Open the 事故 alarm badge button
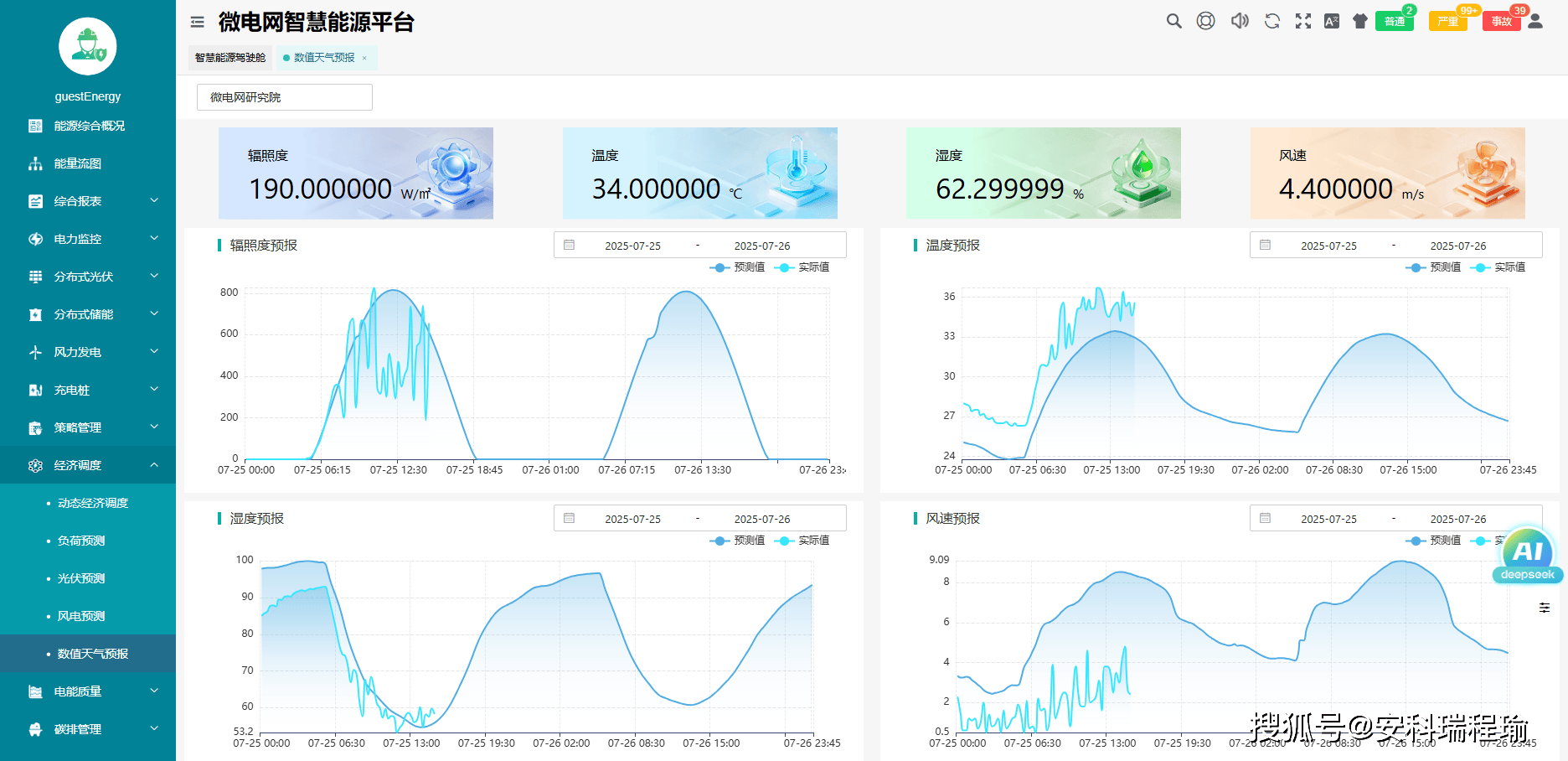The image size is (1568, 761). point(1502,21)
